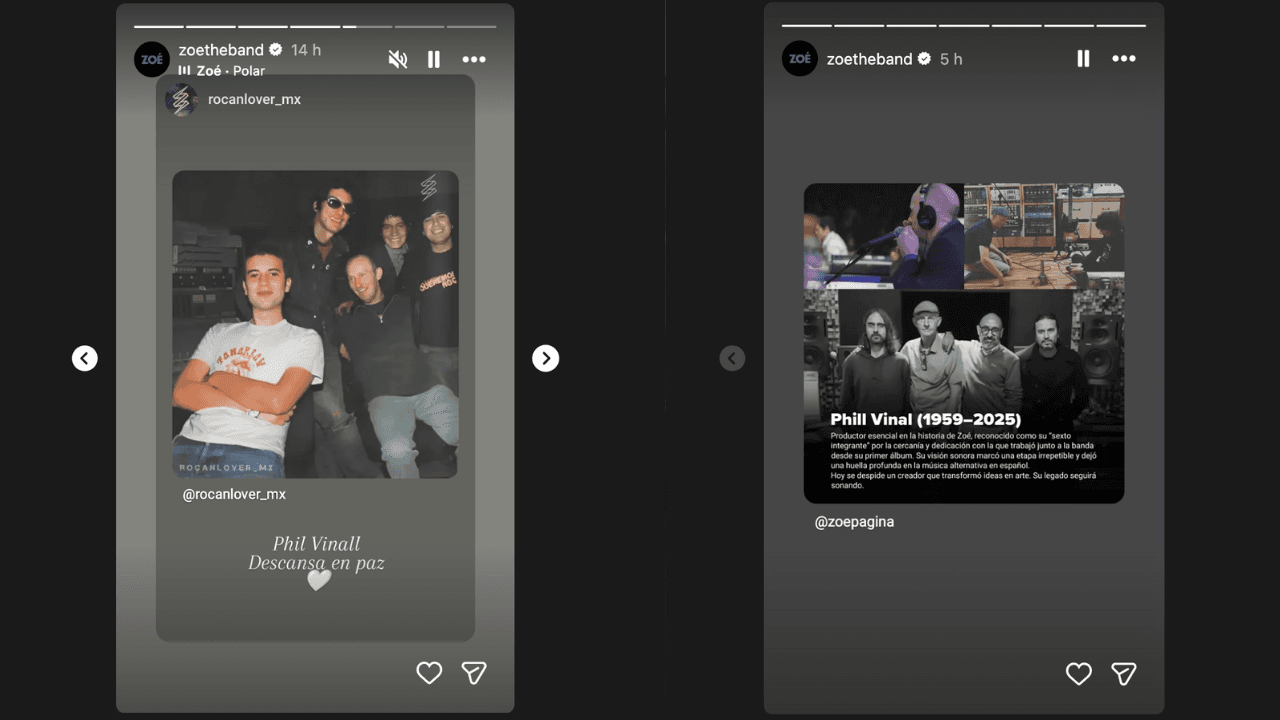Share the right story via send icon
1280x720 pixels.
1124,674
